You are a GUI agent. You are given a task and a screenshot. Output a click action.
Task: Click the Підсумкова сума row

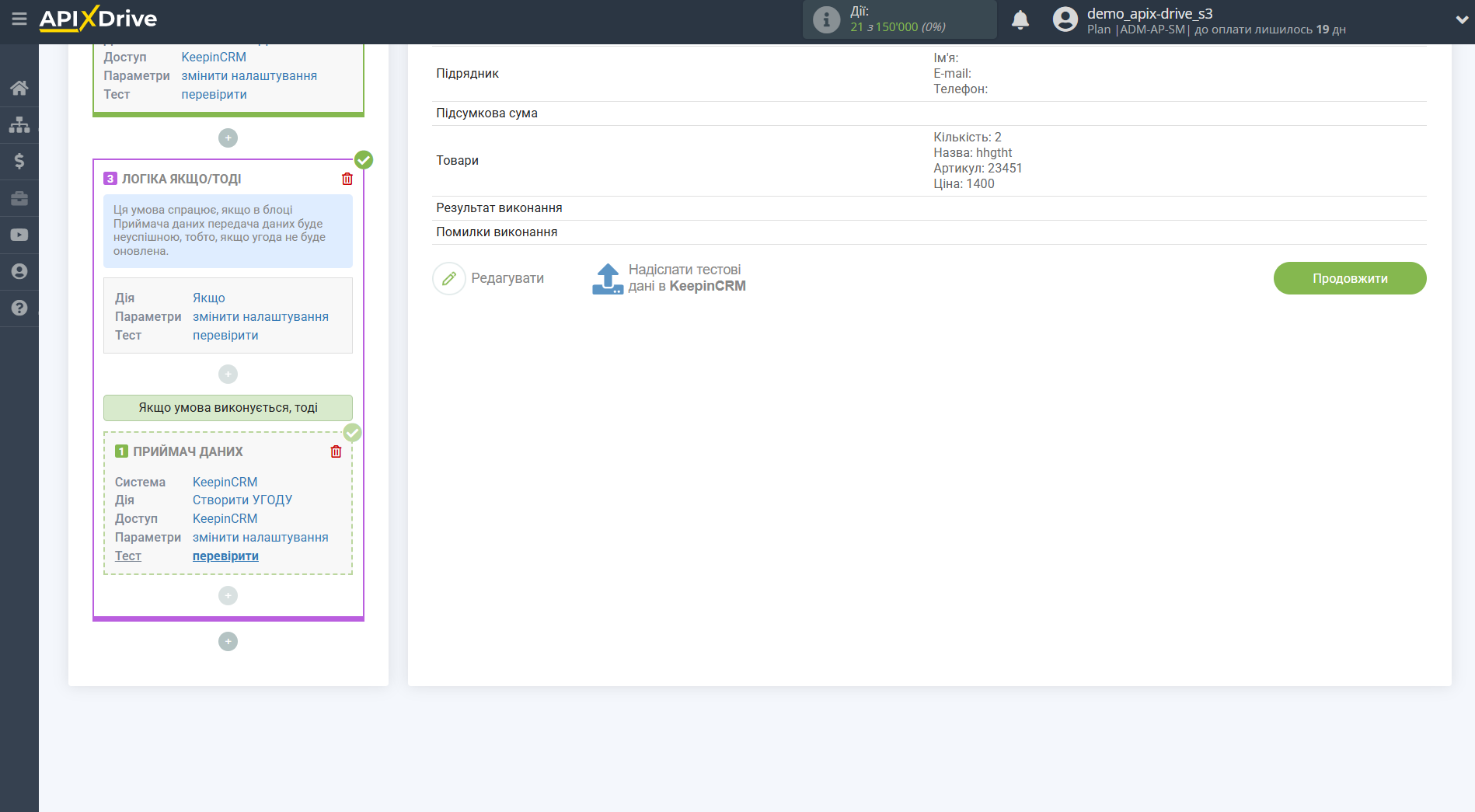click(x=929, y=113)
